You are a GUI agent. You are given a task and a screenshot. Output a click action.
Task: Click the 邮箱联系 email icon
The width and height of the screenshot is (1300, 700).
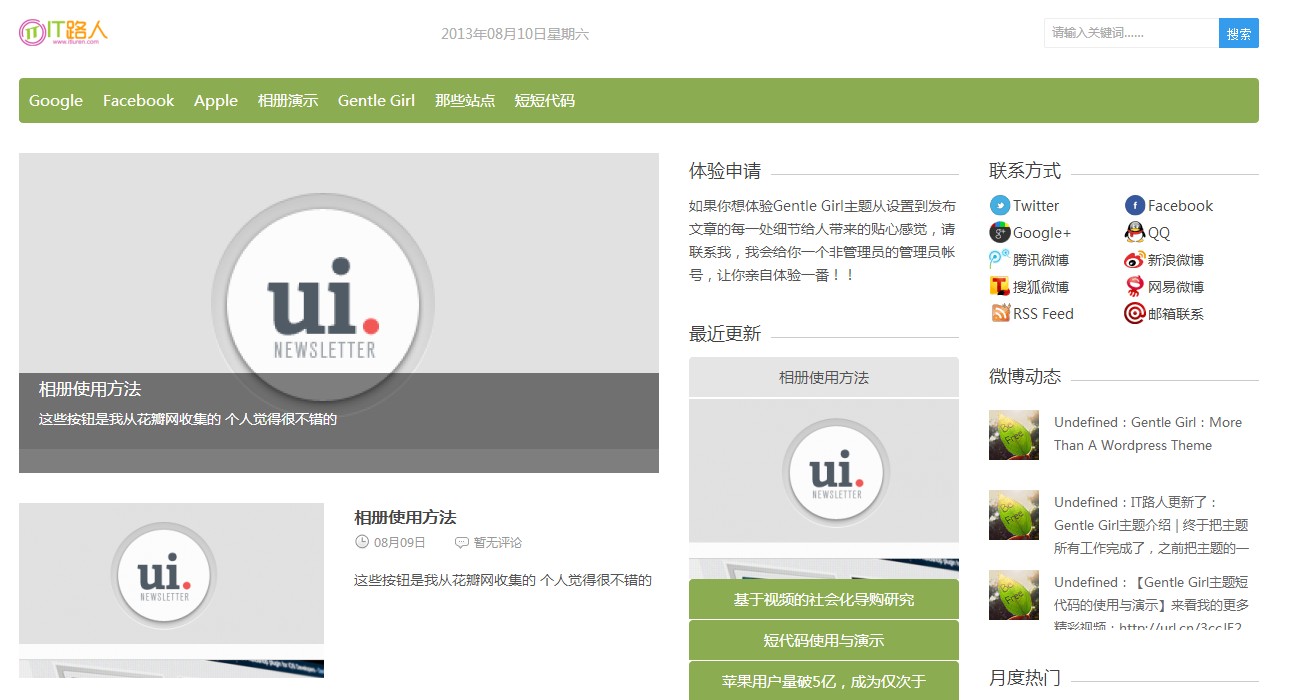1134,313
